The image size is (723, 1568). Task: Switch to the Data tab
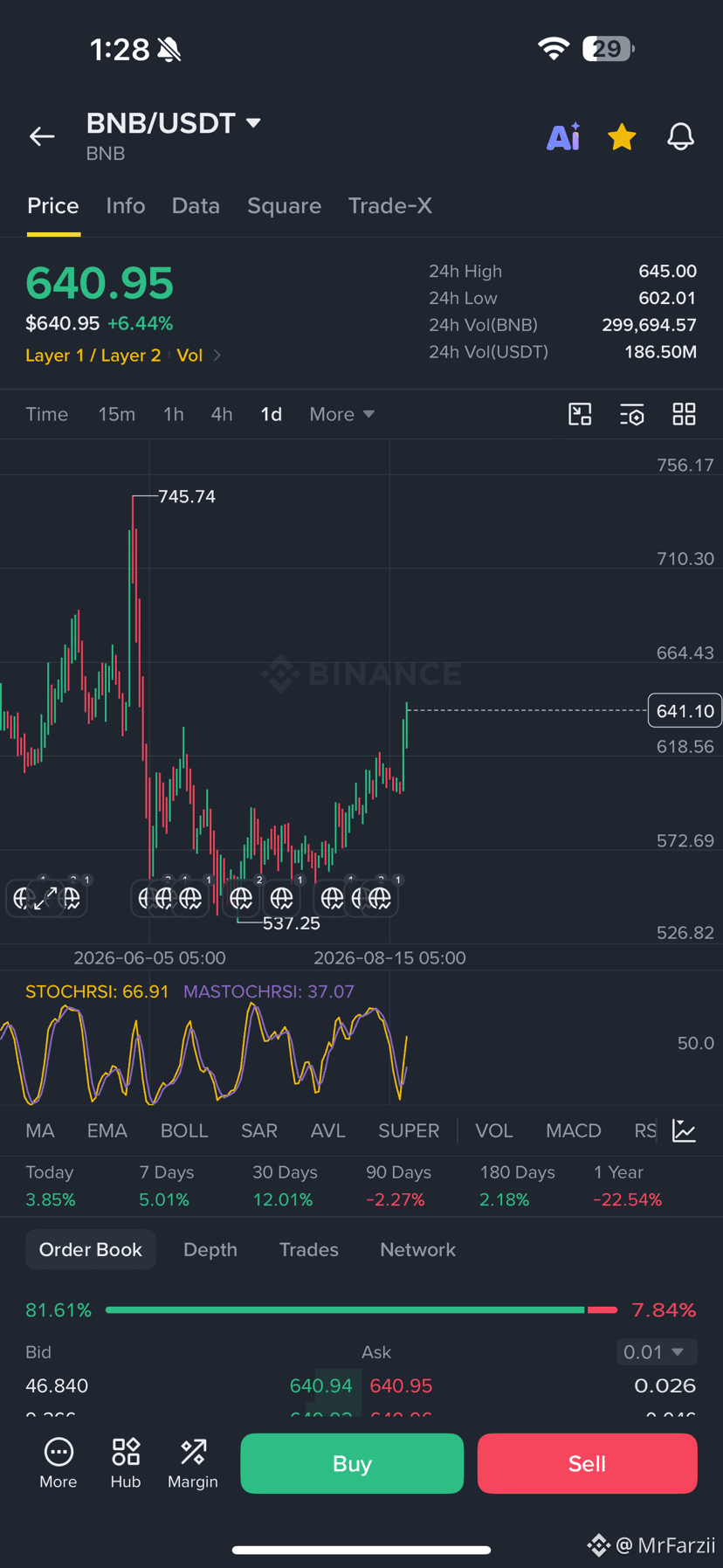(196, 206)
